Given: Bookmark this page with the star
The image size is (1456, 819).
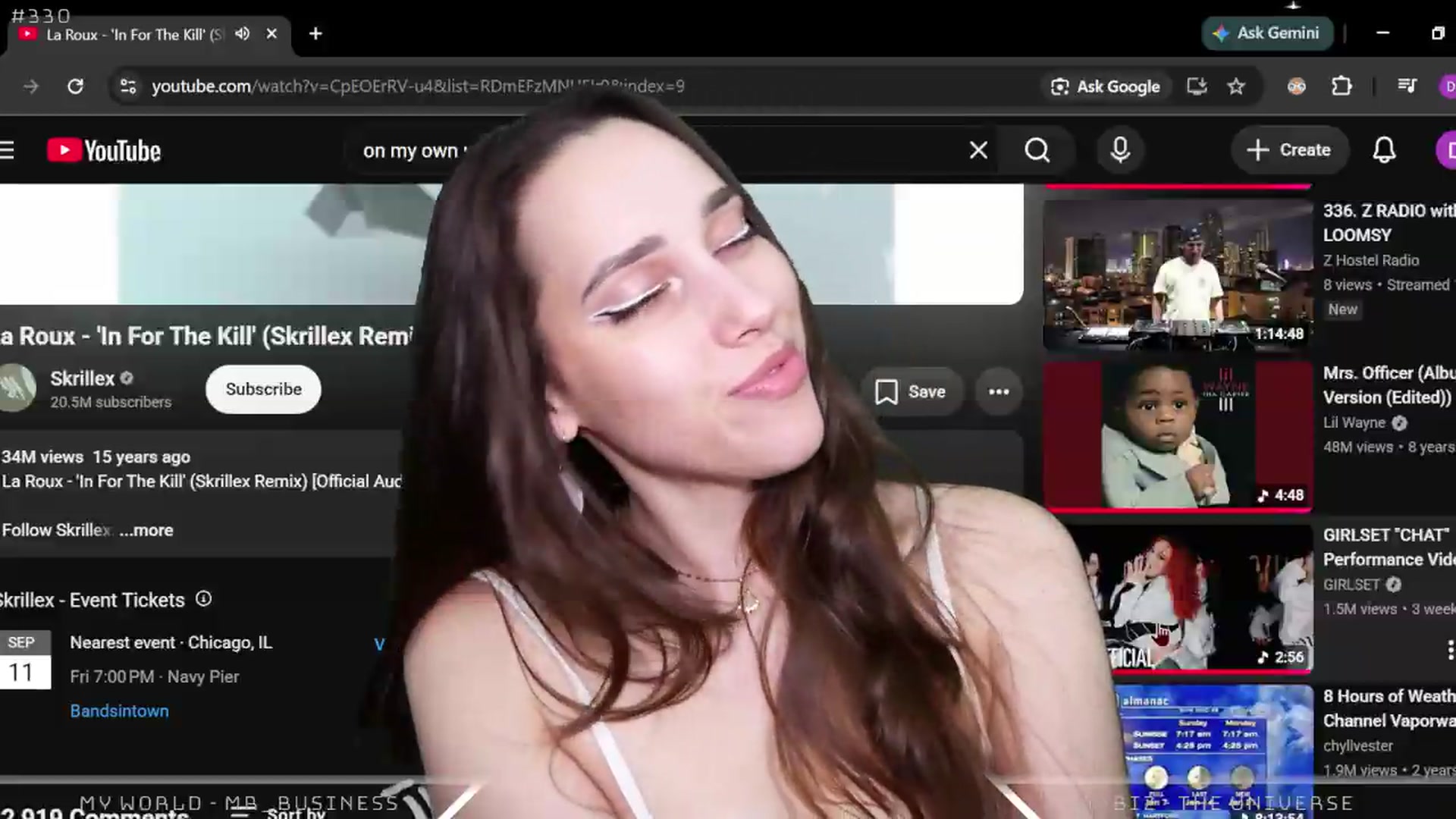Looking at the screenshot, I should click(x=1236, y=86).
